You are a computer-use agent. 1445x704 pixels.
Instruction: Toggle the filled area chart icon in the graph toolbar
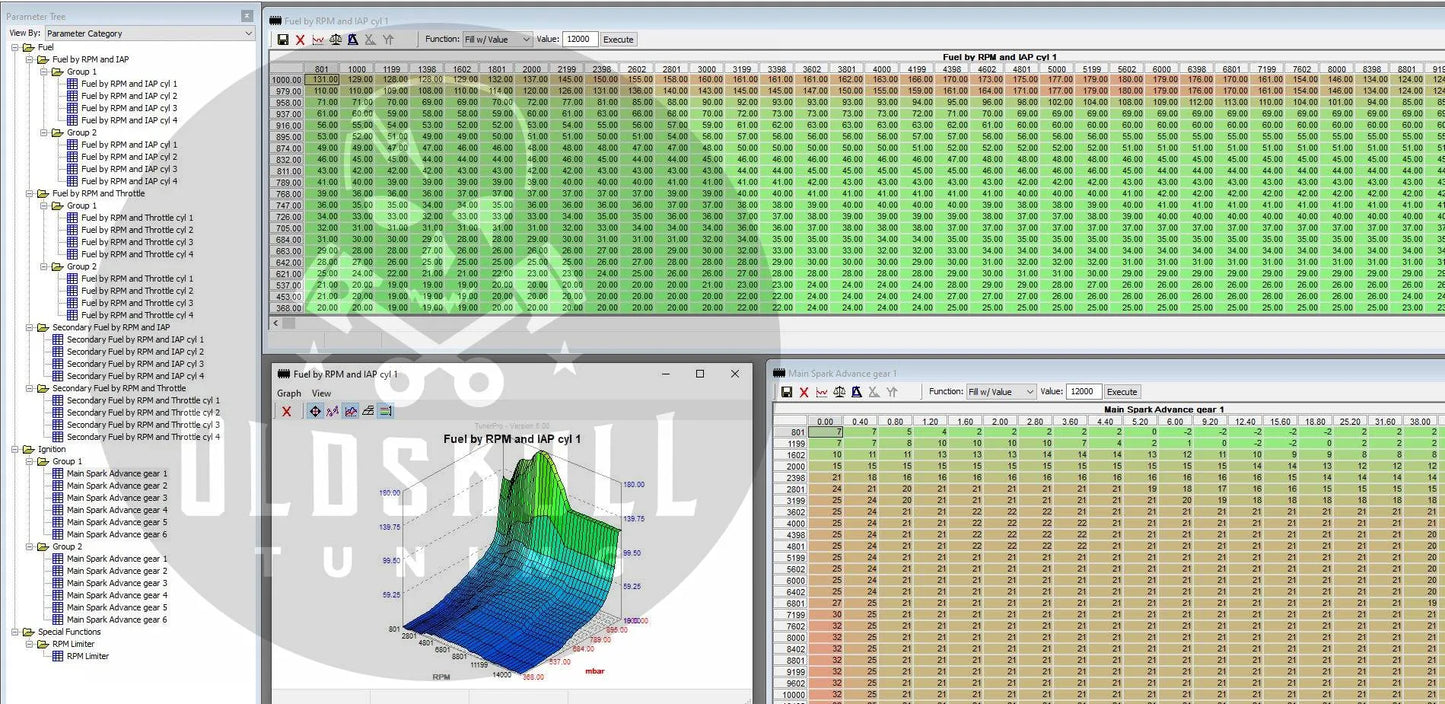350,411
